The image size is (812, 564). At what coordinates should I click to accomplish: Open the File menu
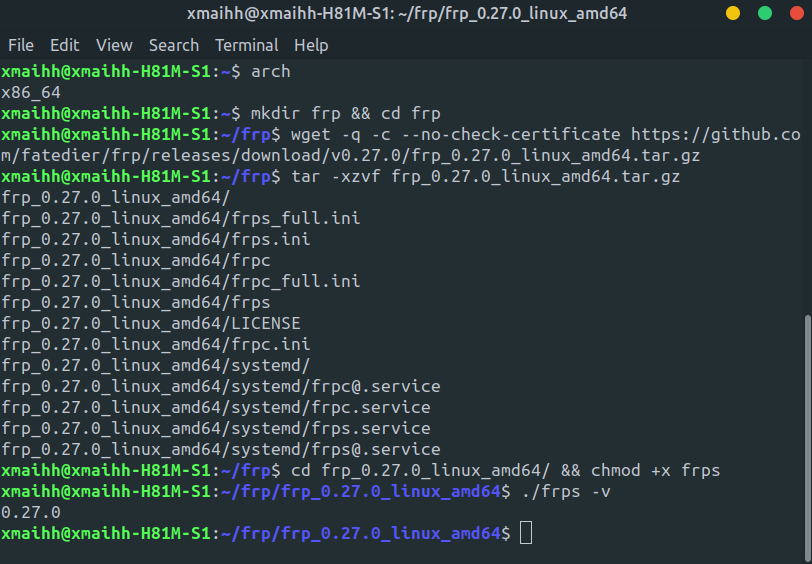(x=20, y=45)
